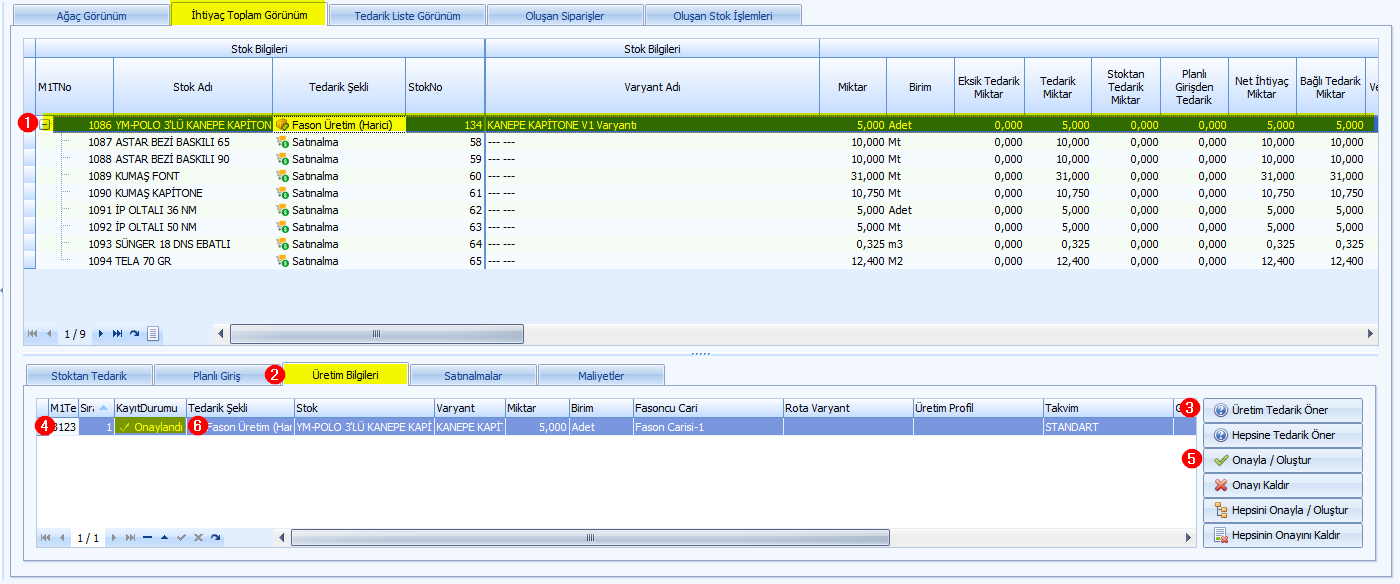Go to last record in production grid navigator
1400x584 pixels.
point(130,538)
